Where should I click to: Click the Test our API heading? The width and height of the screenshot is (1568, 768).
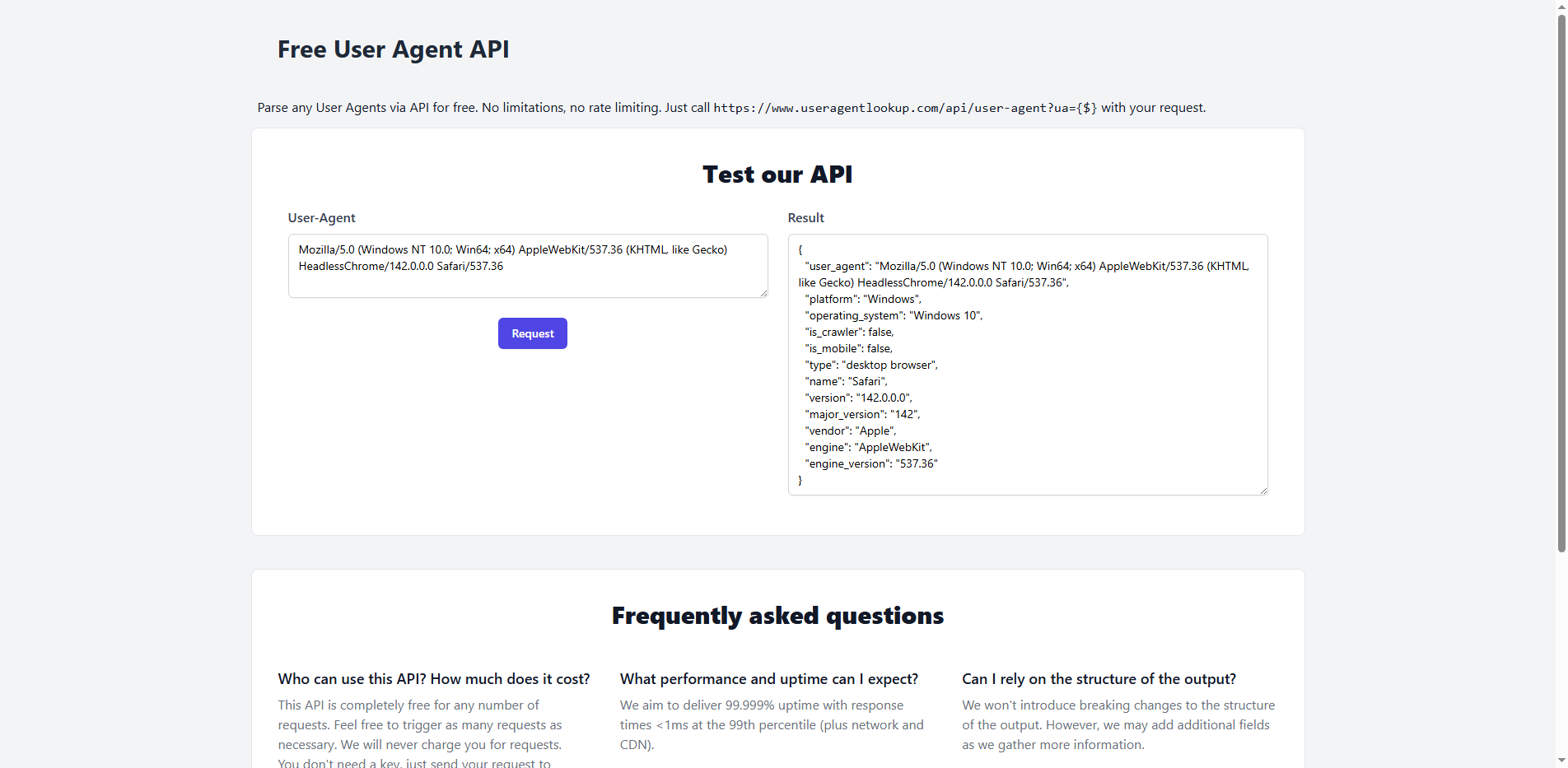(777, 174)
